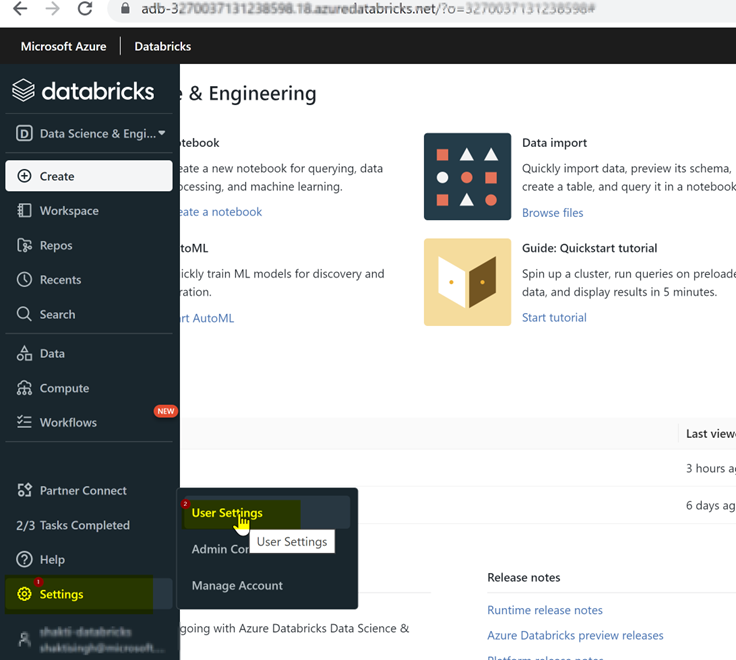Click the Browse files link

(x=552, y=213)
